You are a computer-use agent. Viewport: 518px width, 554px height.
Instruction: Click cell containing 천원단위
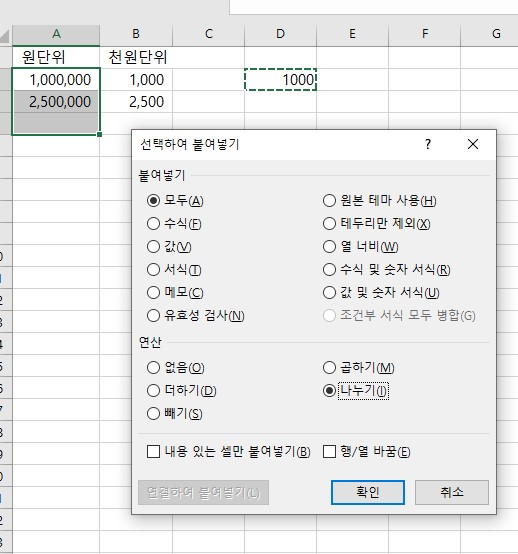click(x=136, y=57)
